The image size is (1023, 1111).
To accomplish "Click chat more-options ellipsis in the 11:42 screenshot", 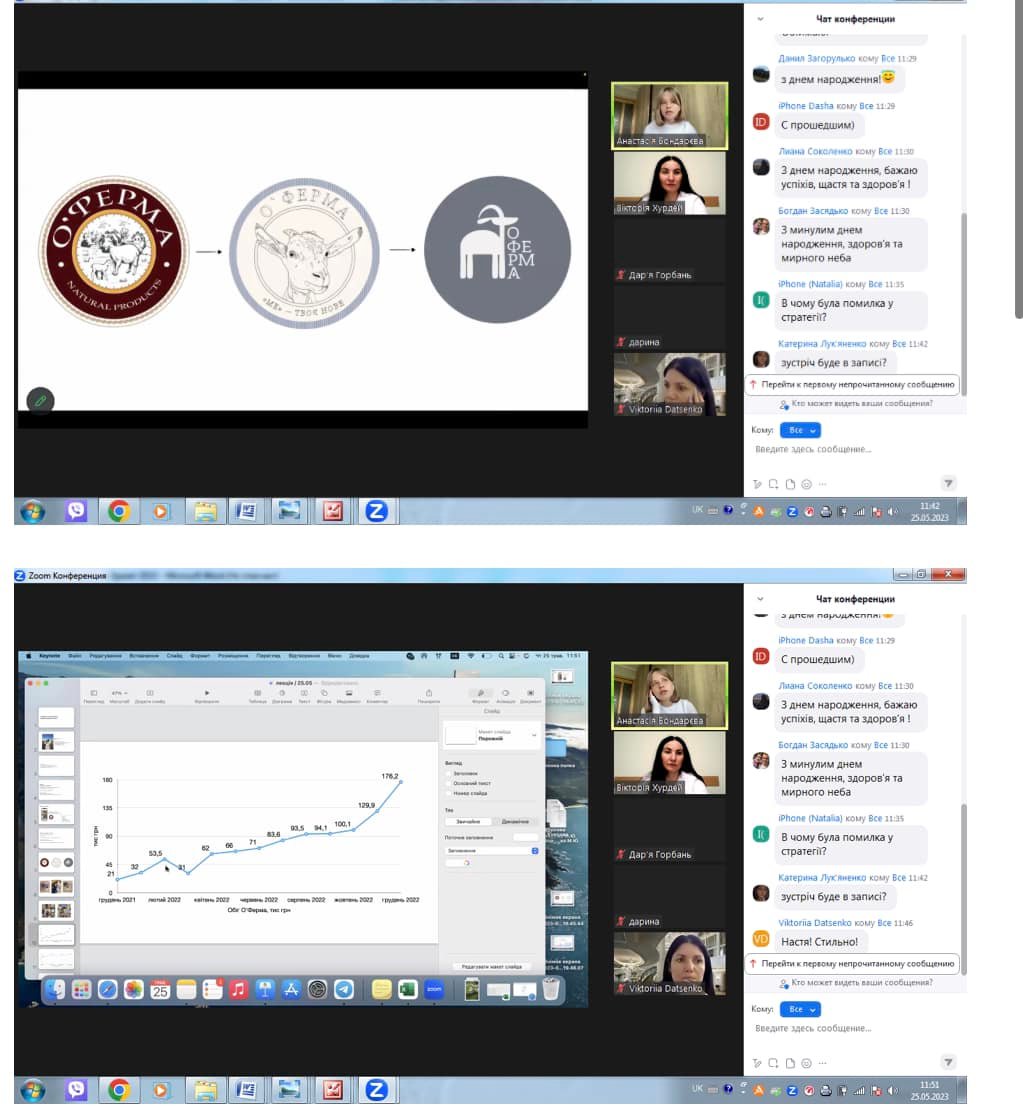I will (x=823, y=485).
